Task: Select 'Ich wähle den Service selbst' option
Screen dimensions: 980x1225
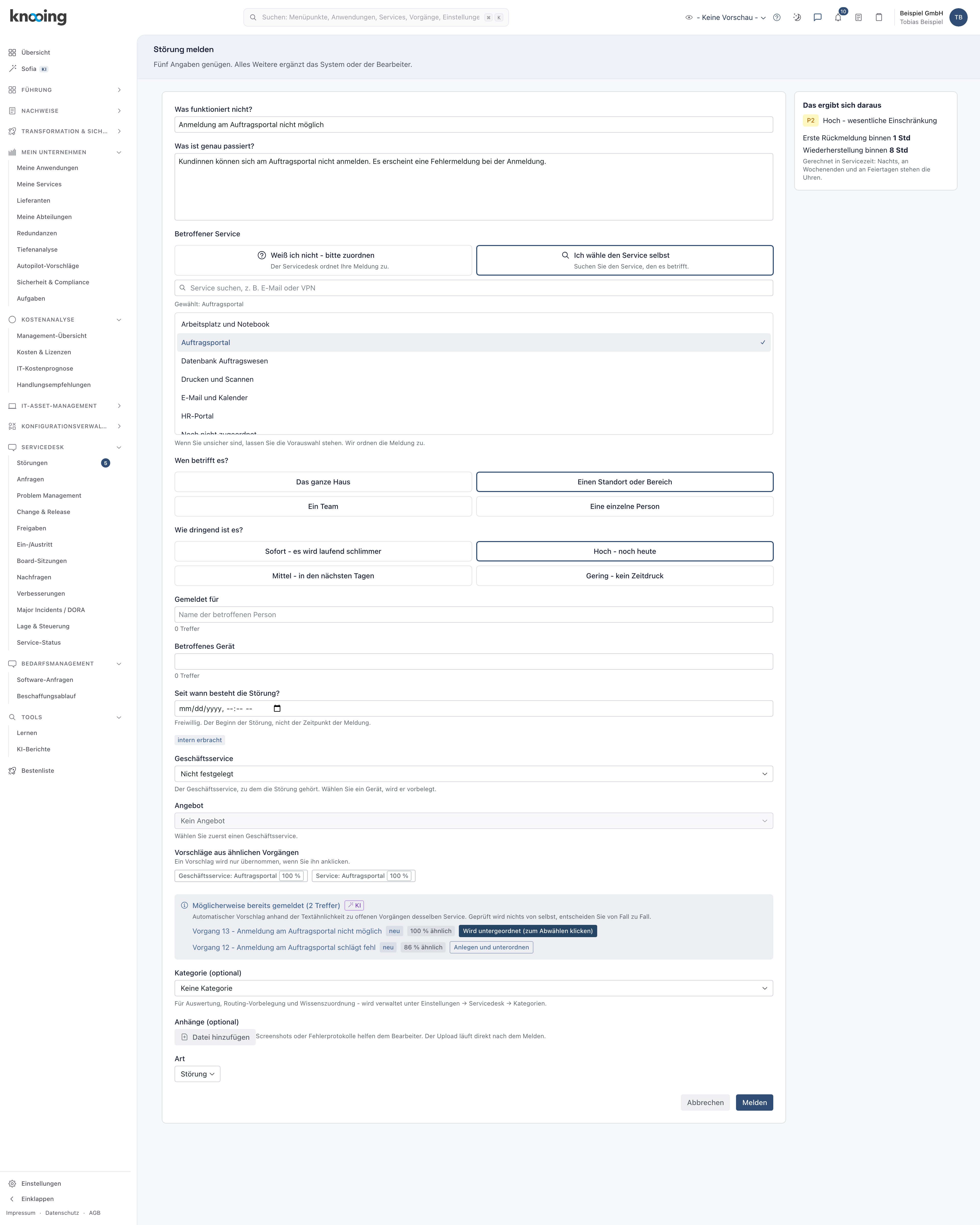Action: [x=625, y=260]
